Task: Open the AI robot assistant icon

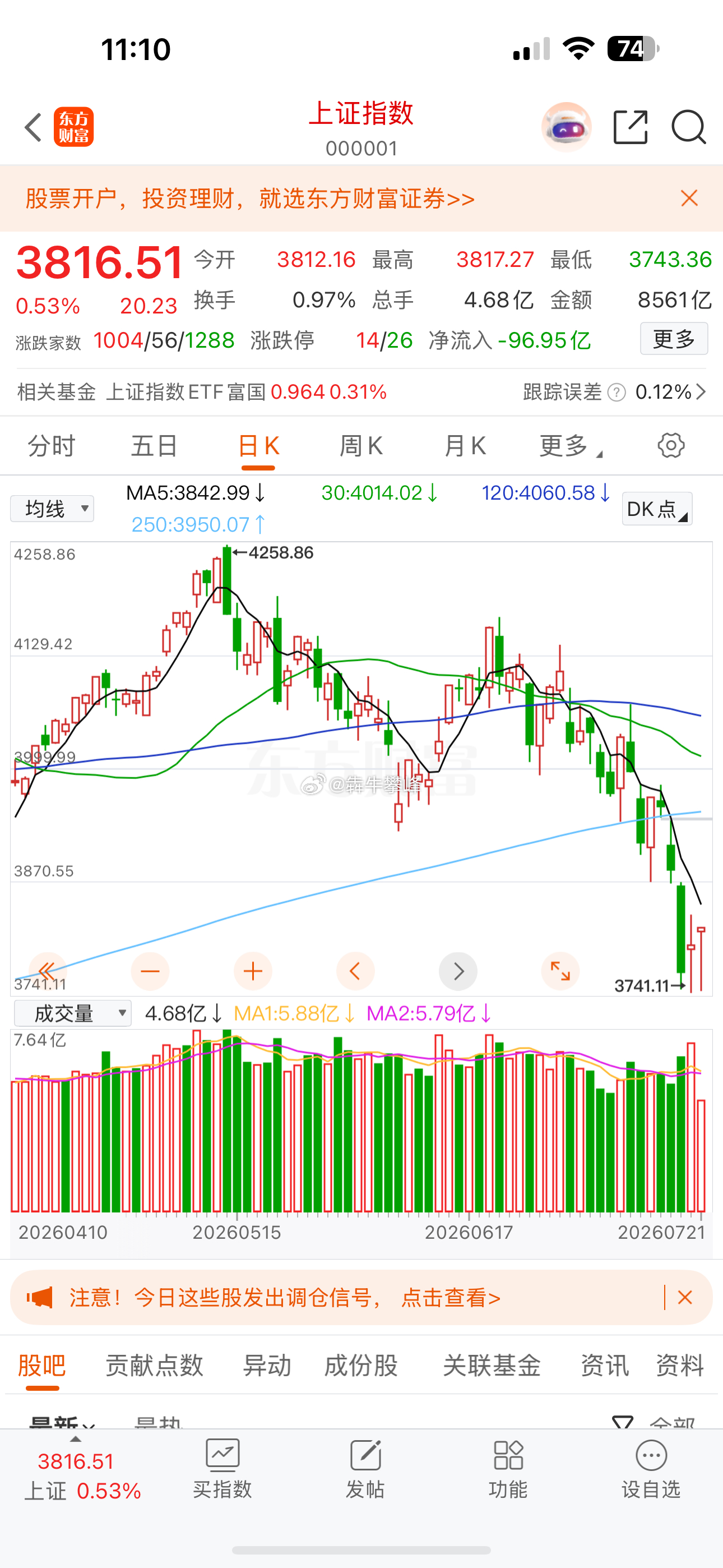Action: [567, 127]
